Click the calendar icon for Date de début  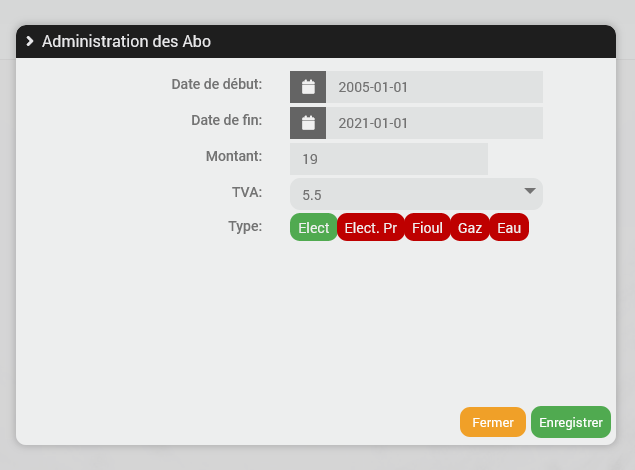pos(308,87)
